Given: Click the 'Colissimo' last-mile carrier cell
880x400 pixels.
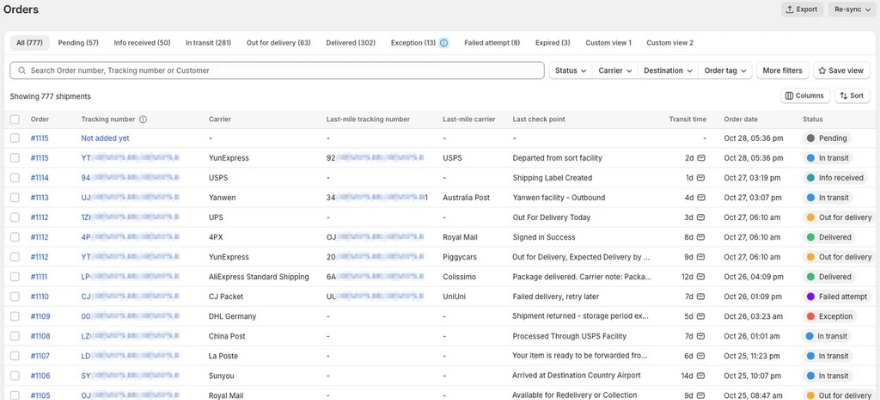Looking at the screenshot, I should pyautogui.click(x=459, y=277).
